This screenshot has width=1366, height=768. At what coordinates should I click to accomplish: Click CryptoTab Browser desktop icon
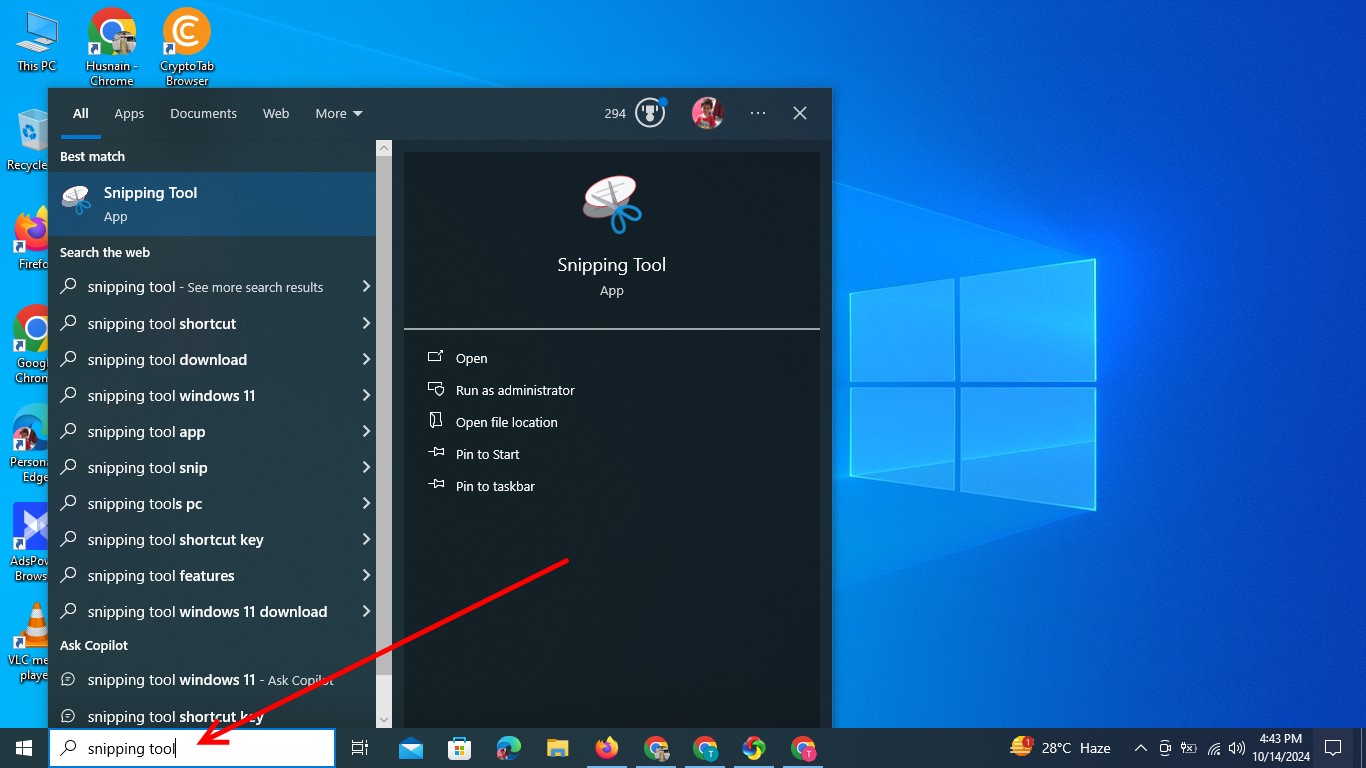click(187, 47)
